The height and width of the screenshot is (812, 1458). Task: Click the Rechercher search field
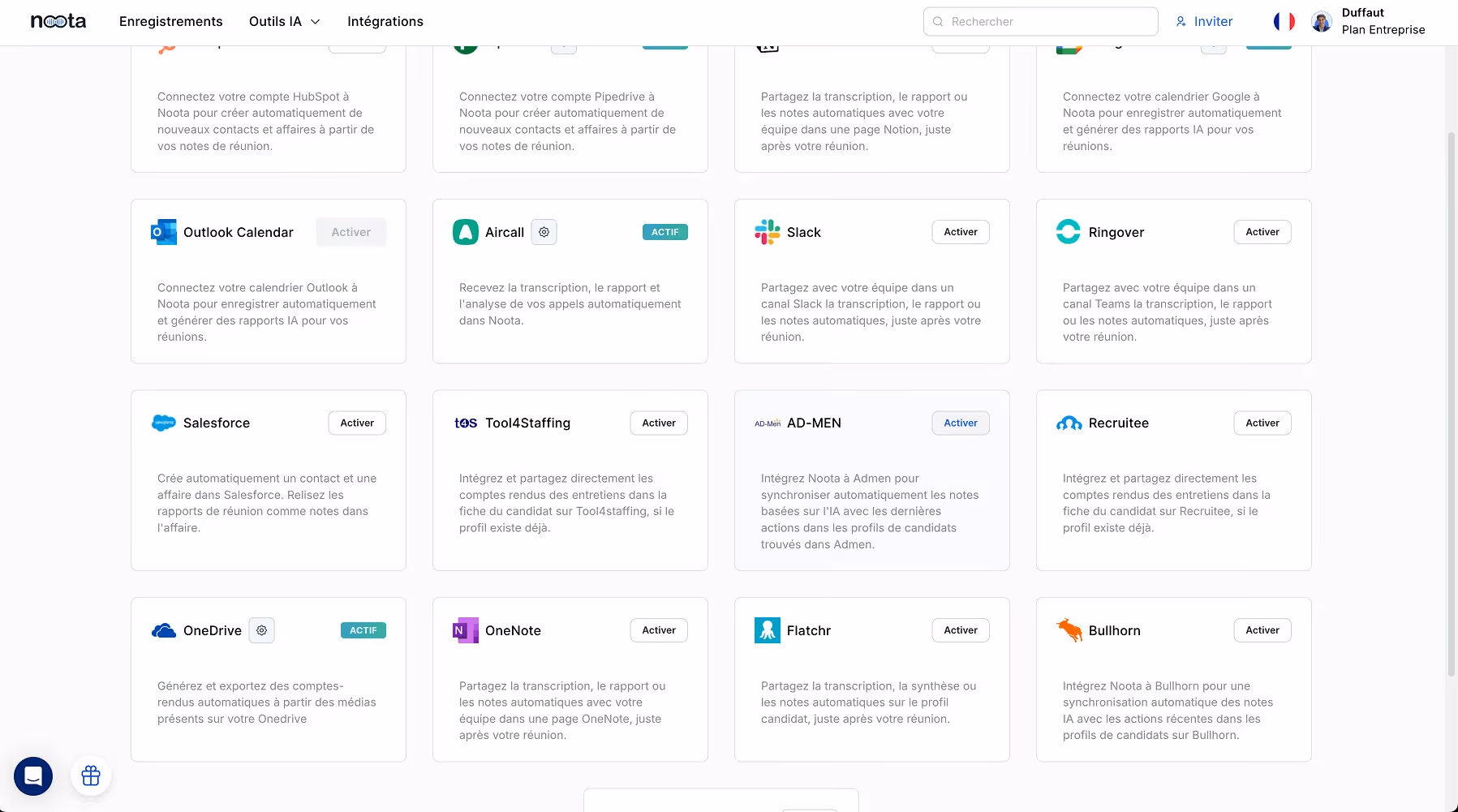tap(1039, 21)
